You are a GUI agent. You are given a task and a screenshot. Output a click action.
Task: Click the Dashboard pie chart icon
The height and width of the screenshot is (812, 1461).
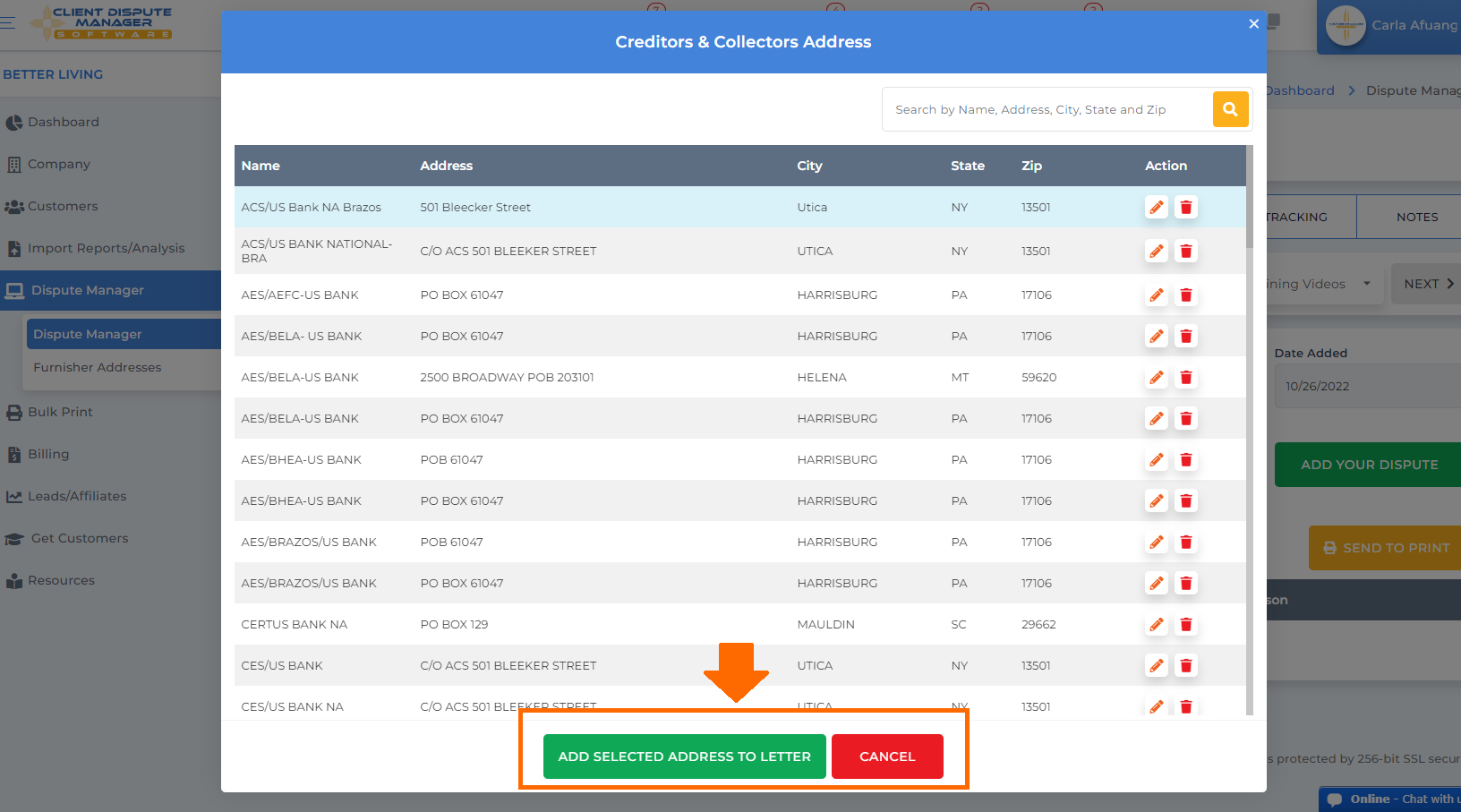(14, 123)
